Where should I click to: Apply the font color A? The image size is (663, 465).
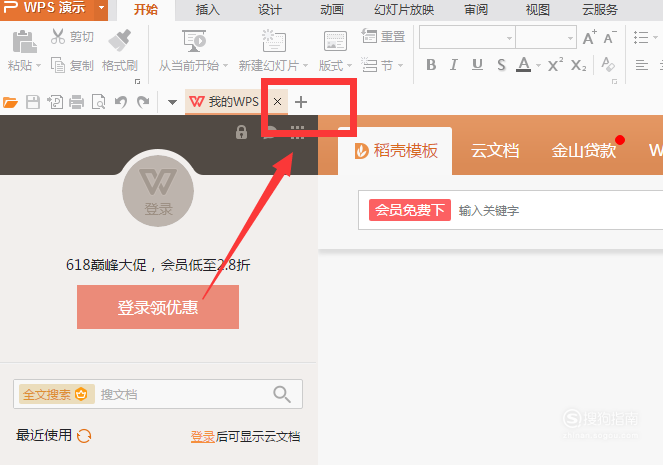(523, 65)
